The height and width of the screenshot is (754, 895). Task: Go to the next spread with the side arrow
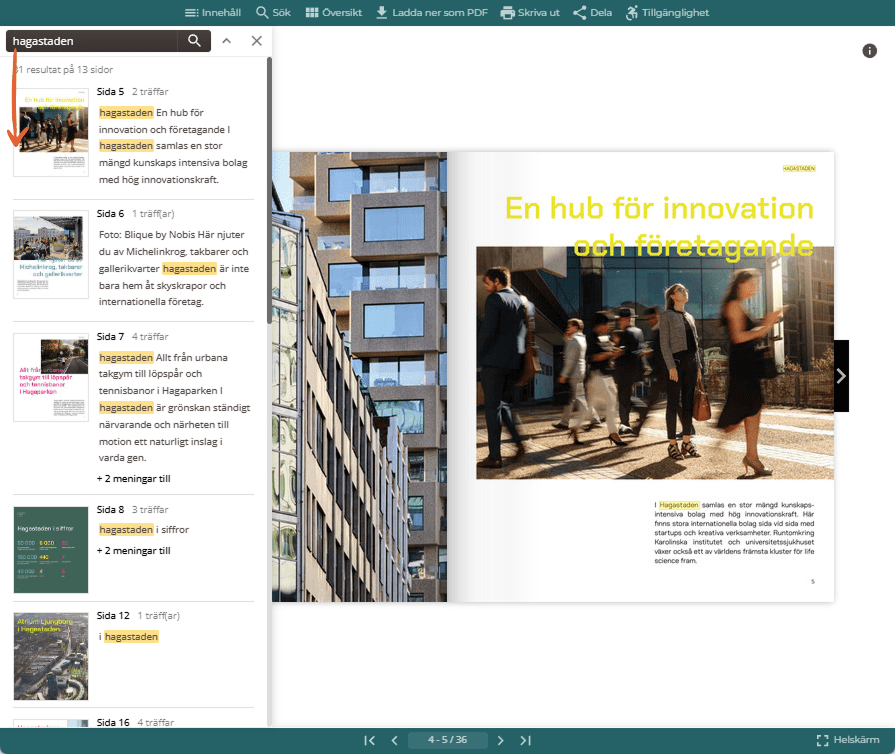(x=841, y=376)
